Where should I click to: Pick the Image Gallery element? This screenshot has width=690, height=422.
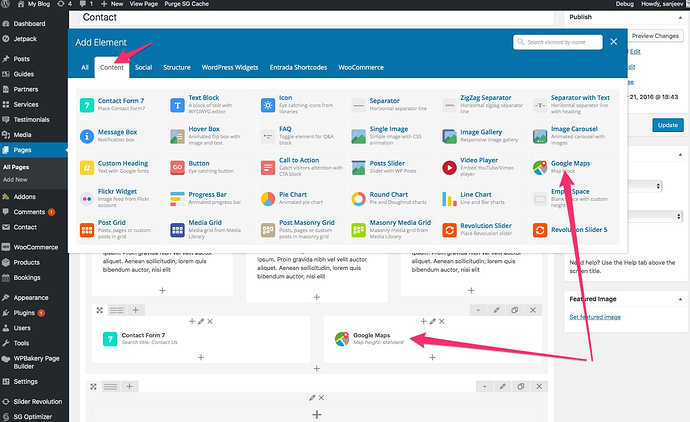pos(483,136)
